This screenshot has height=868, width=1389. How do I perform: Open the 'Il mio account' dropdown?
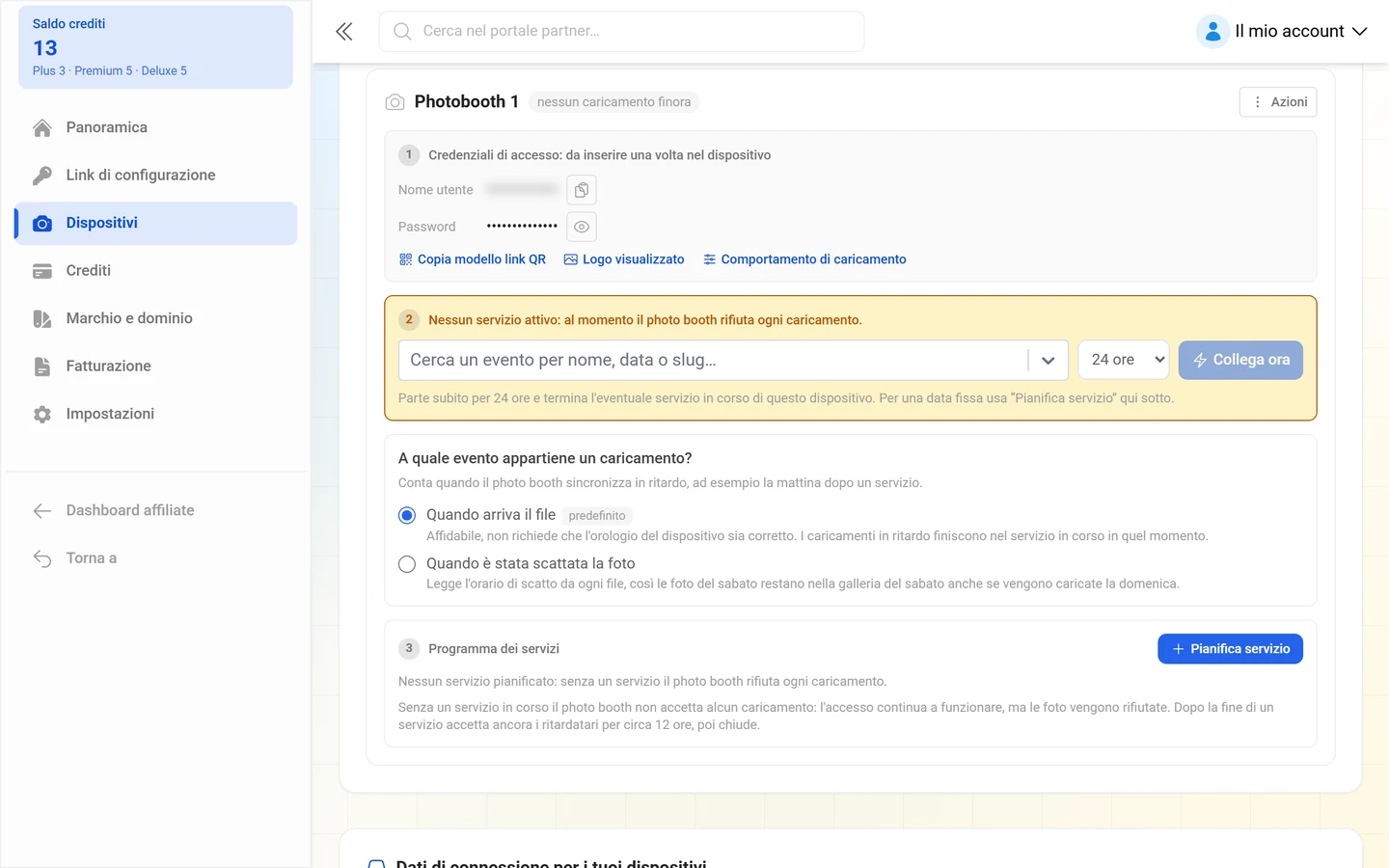tap(1283, 32)
